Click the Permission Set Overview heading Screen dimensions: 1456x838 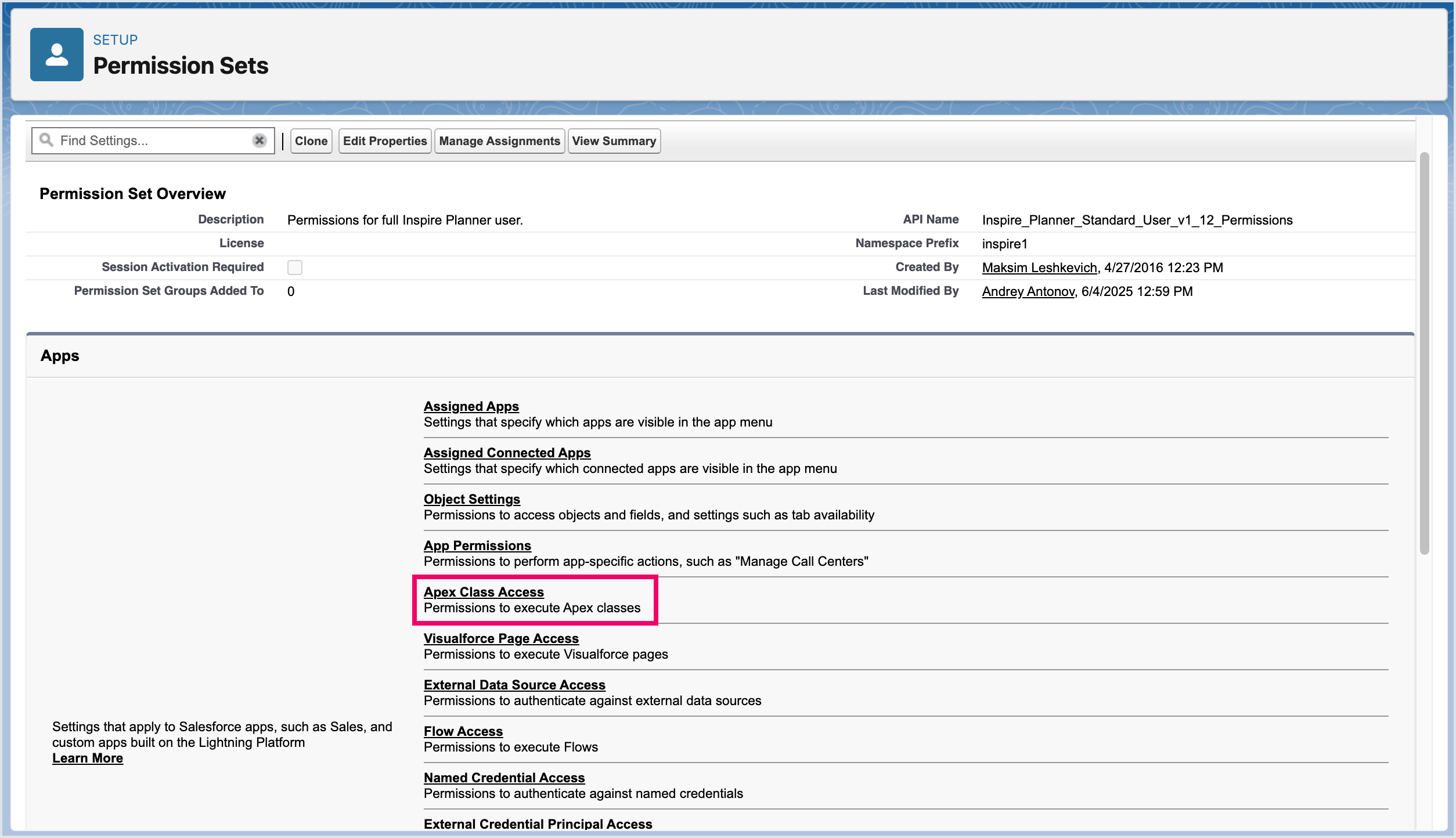pos(132,193)
